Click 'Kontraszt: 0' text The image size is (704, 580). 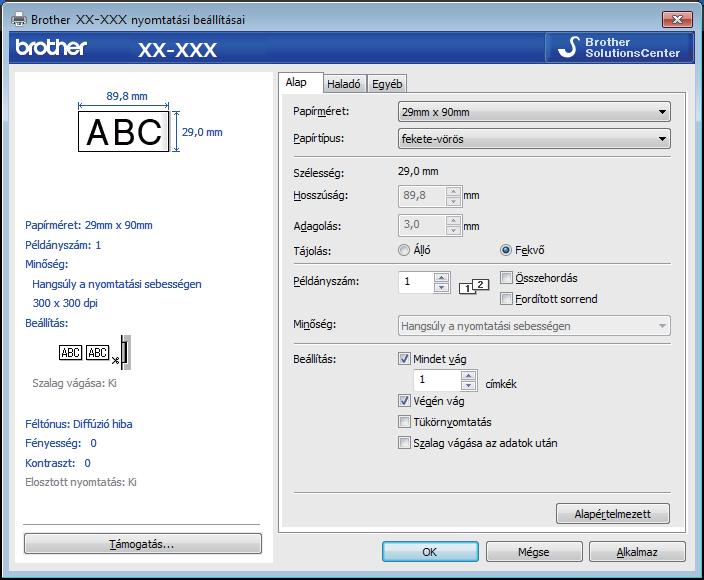[x=58, y=463]
